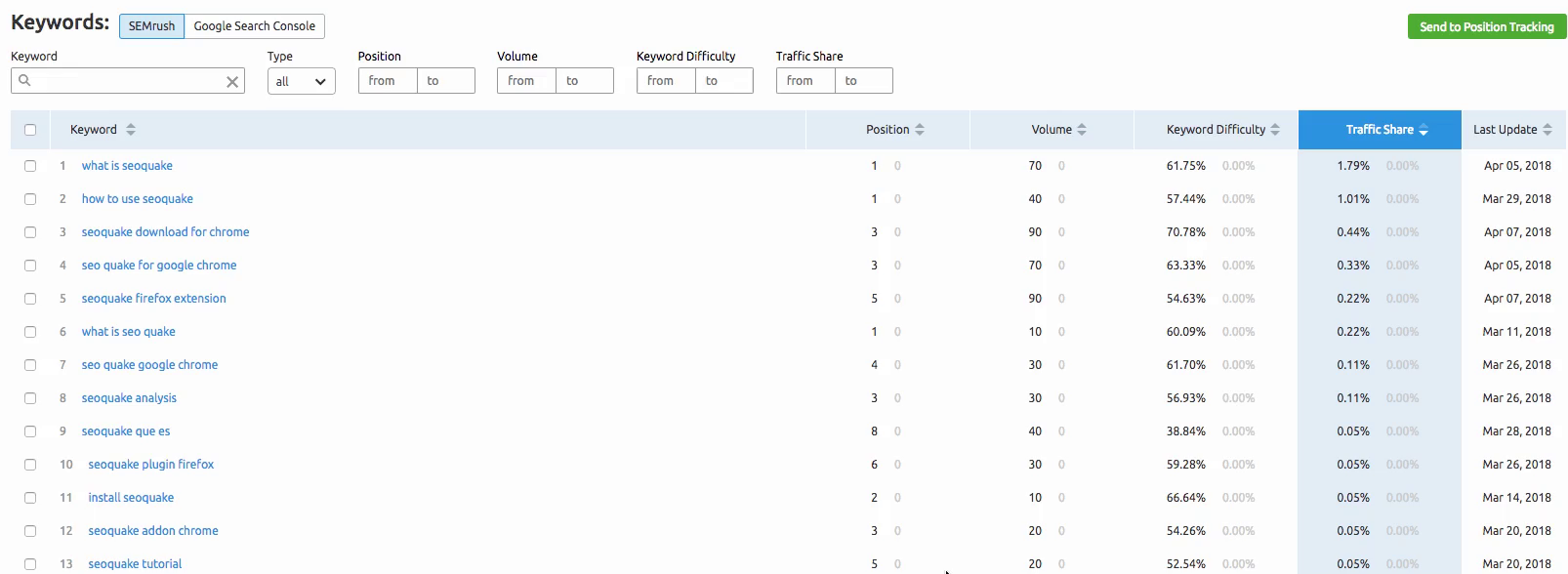This screenshot has width=1568, height=574.
Task: Open the 'seoquake que es' link
Action: coord(126,431)
